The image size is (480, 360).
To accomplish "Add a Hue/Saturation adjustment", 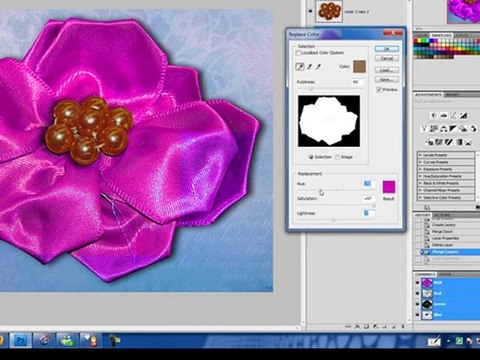I will coord(434,128).
